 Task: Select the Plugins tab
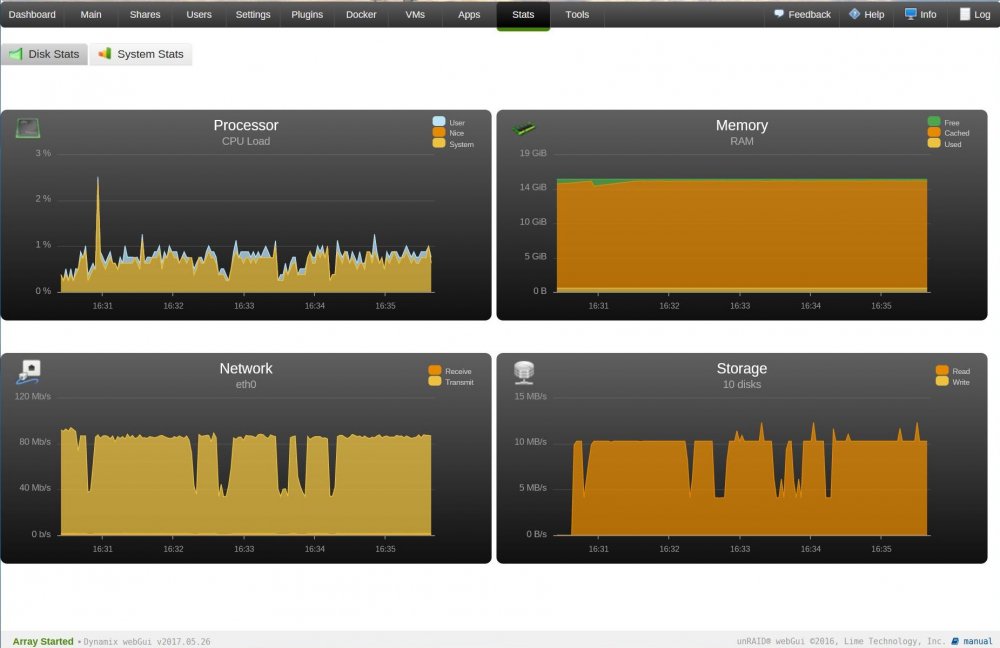pyautogui.click(x=307, y=14)
